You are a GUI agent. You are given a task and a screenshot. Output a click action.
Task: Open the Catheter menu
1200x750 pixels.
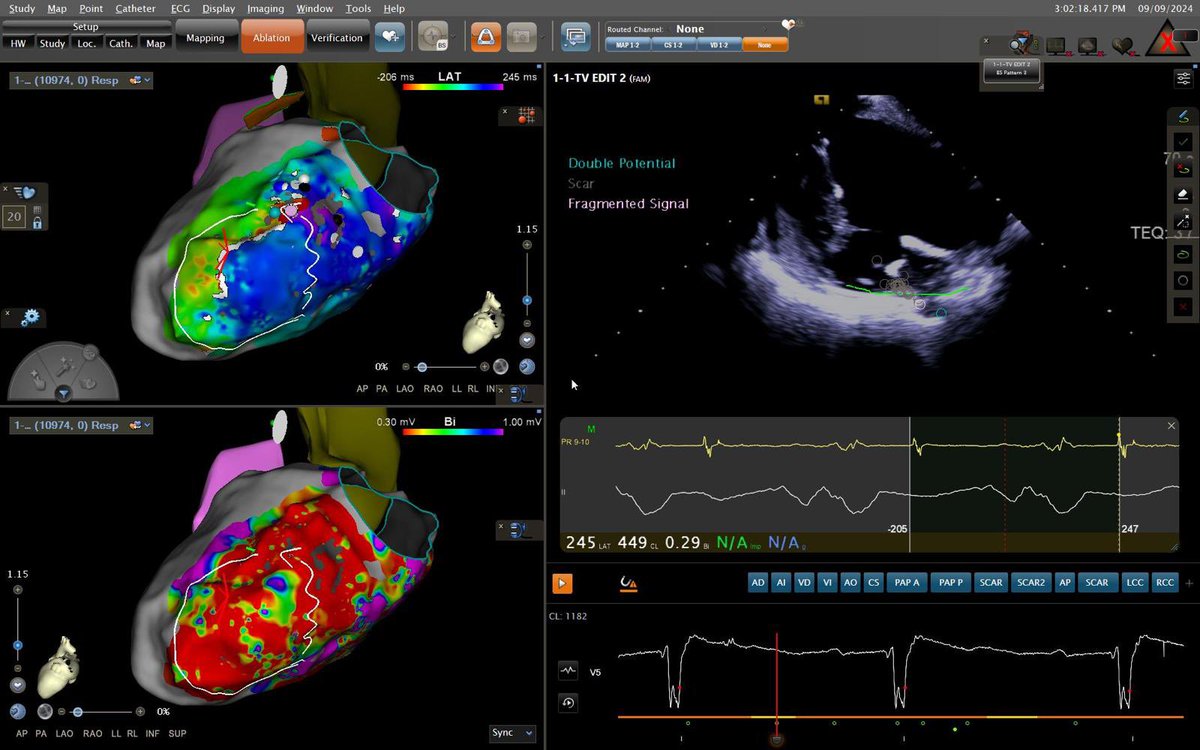[135, 8]
